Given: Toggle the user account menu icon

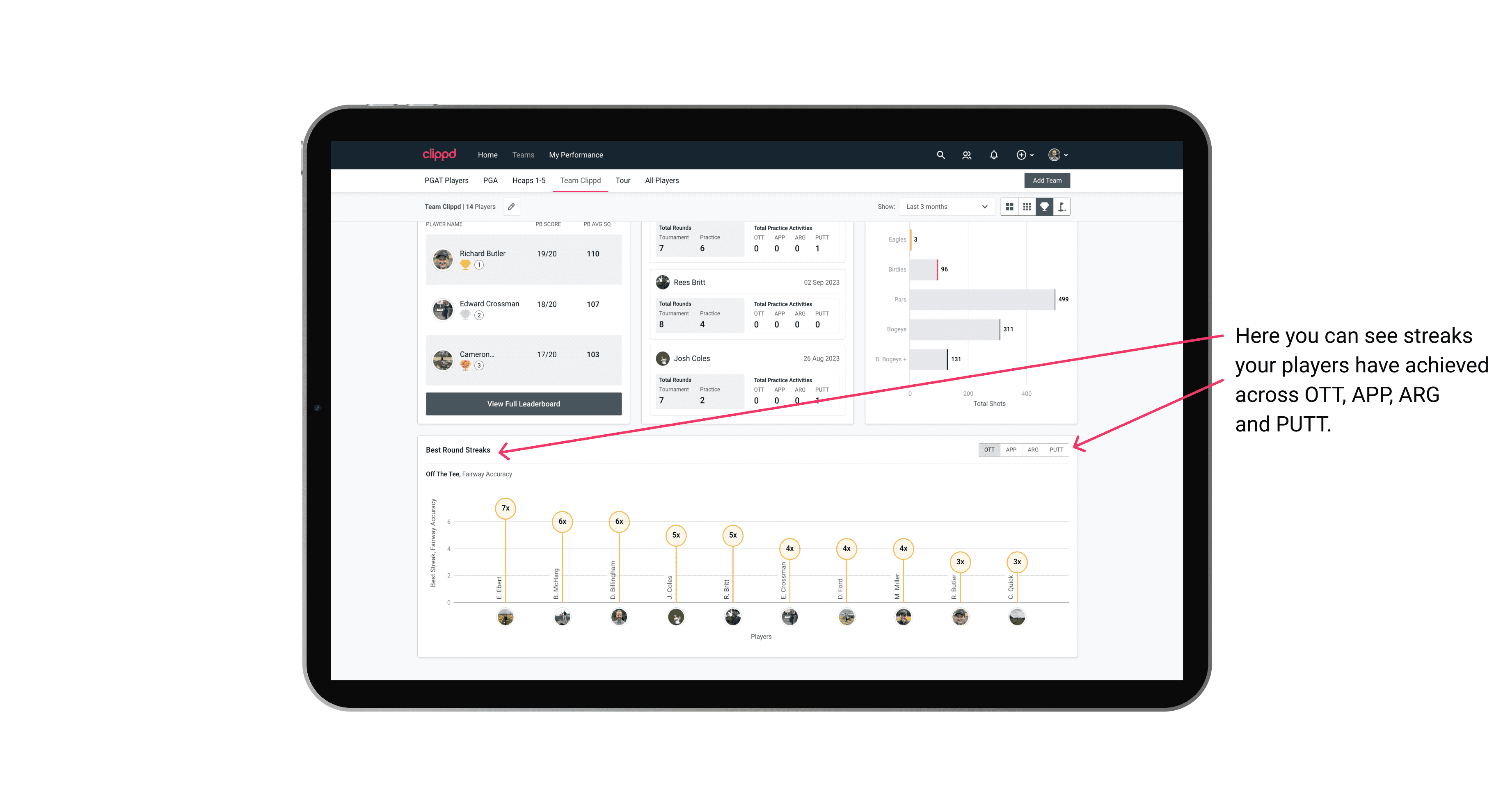Looking at the screenshot, I should [1056, 155].
